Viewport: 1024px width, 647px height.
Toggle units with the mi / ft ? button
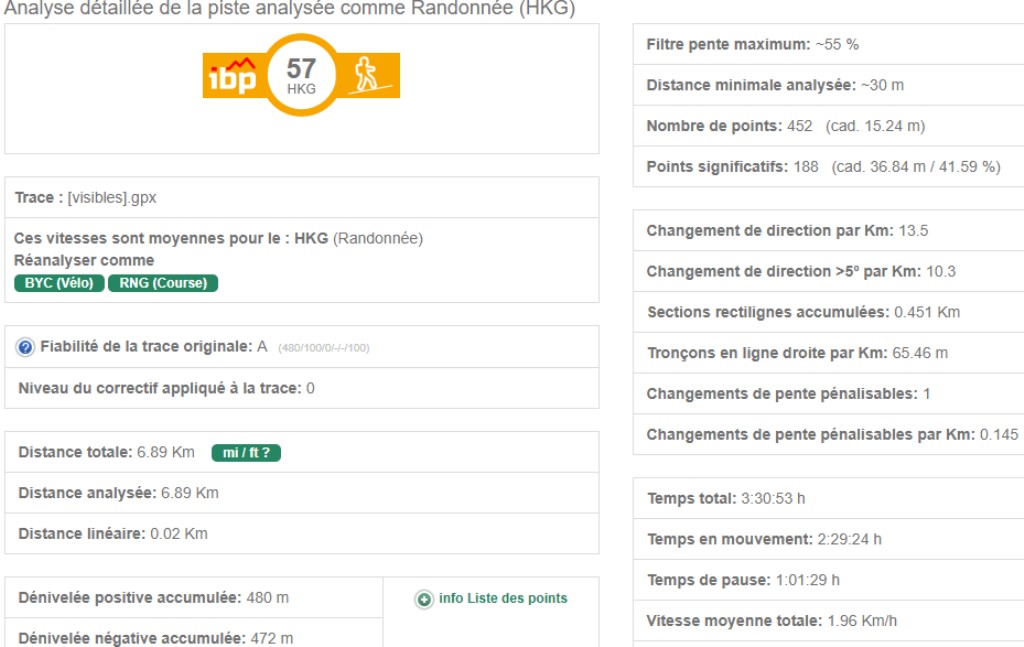[246, 453]
